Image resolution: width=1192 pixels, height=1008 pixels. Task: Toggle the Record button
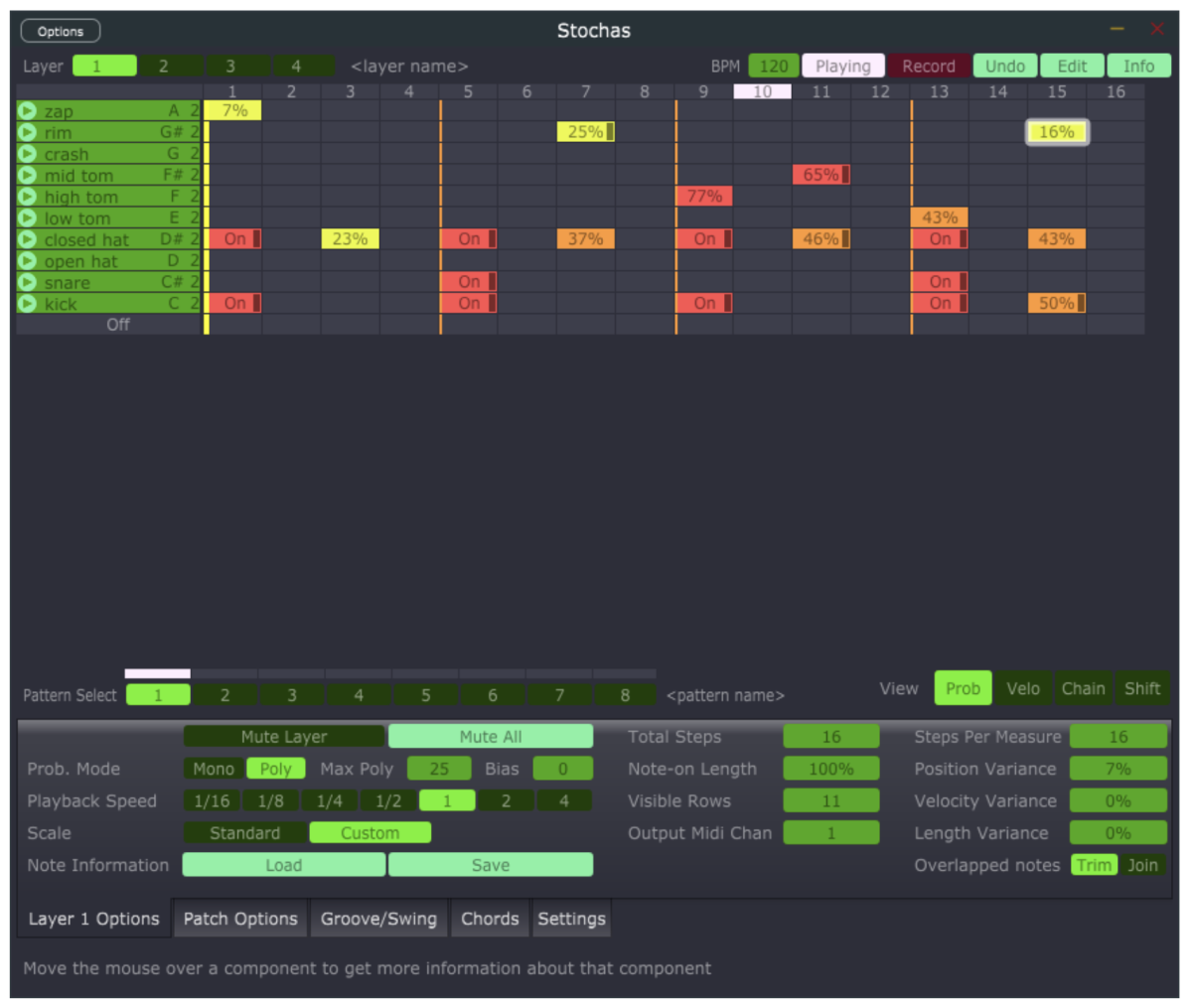coord(929,67)
